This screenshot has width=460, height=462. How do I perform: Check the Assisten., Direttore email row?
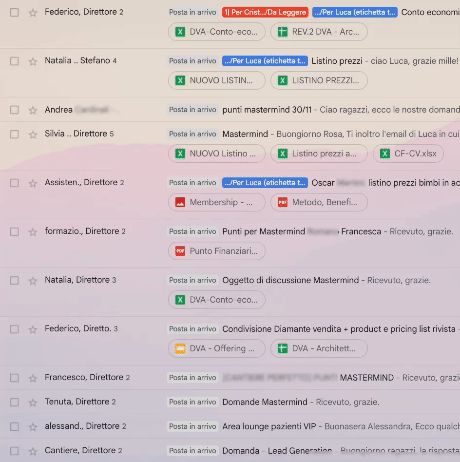pyautogui.click(x=14, y=183)
